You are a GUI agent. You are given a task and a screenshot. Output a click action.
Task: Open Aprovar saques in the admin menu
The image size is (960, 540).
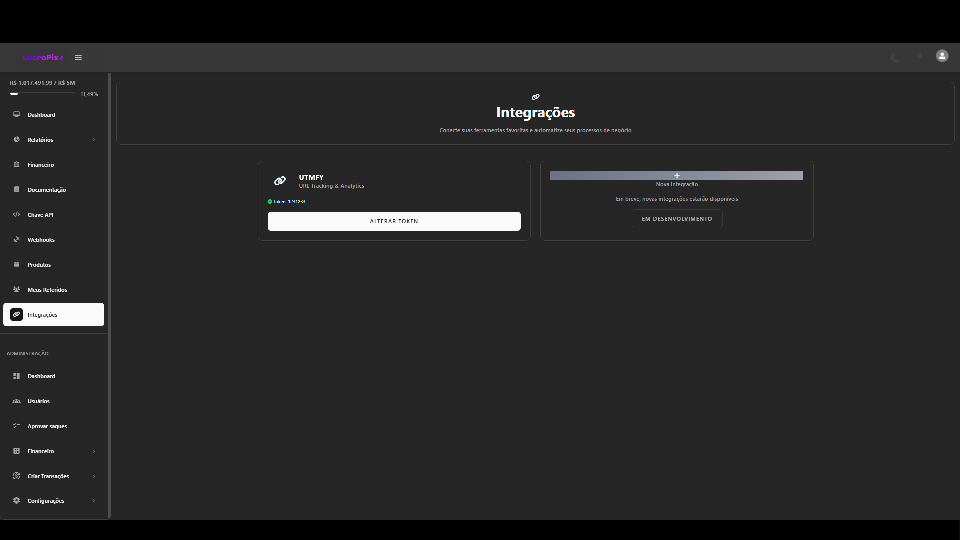click(47, 426)
